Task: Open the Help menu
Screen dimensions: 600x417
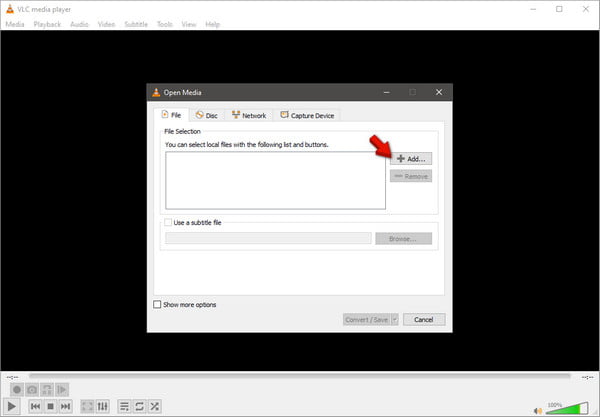Action: coord(212,24)
